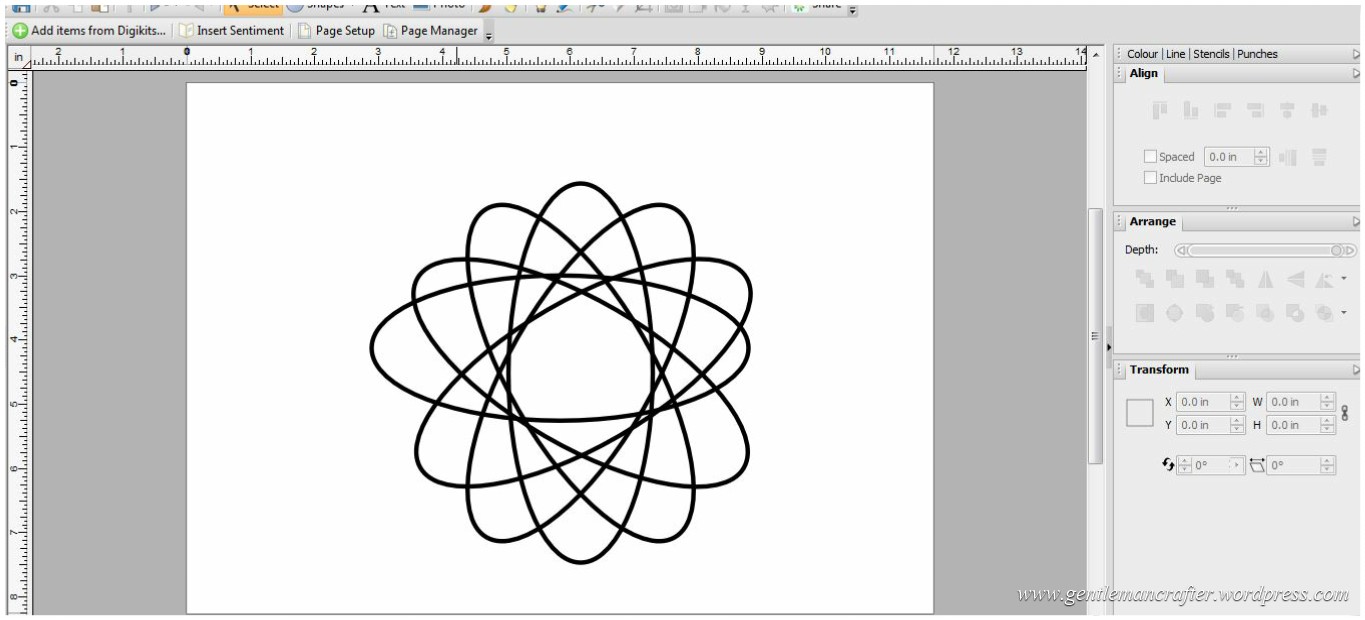Collapse the Arrange panel with its arrow
This screenshot has width=1365, height=620.
coord(1356,222)
